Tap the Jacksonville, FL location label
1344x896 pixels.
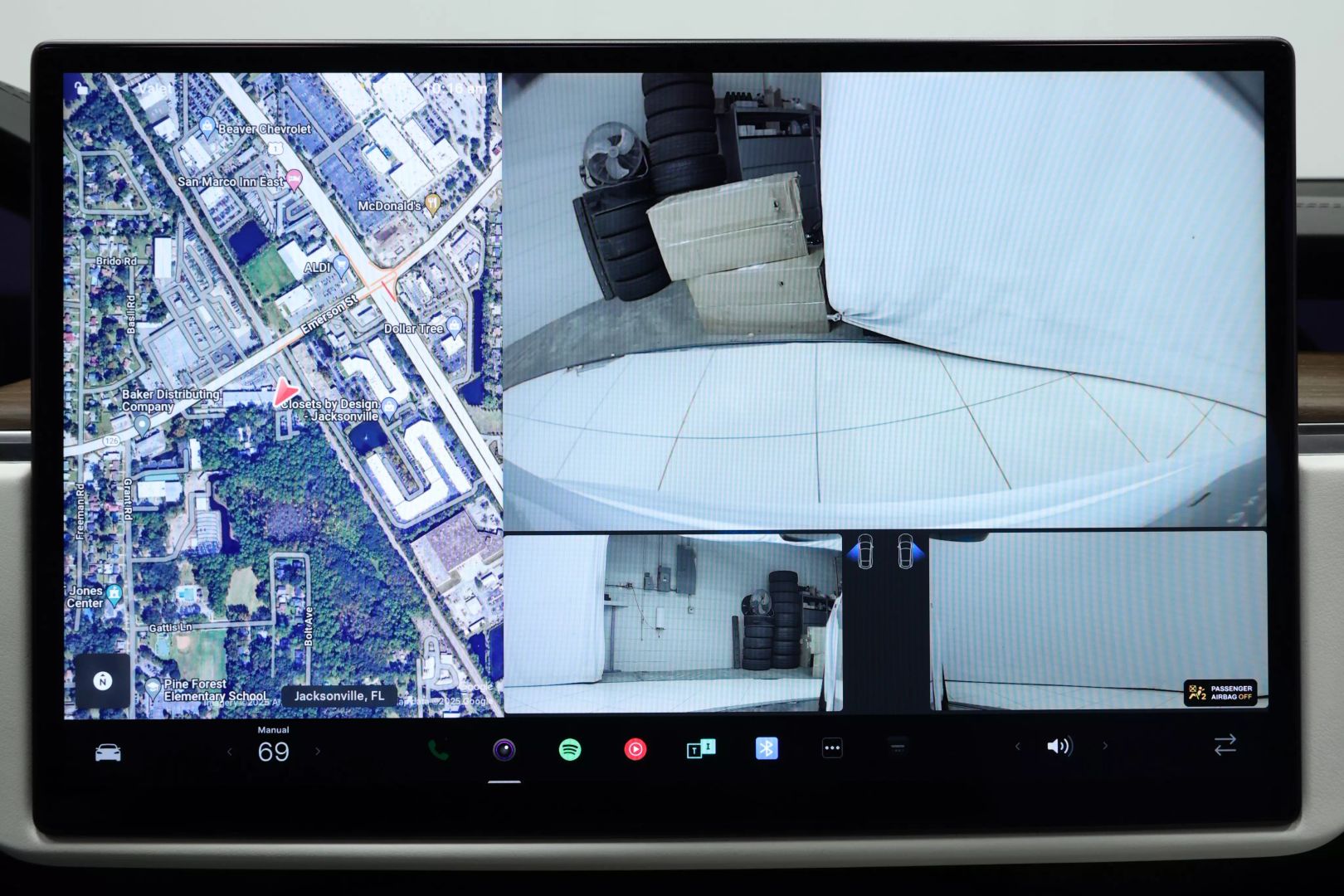(338, 696)
